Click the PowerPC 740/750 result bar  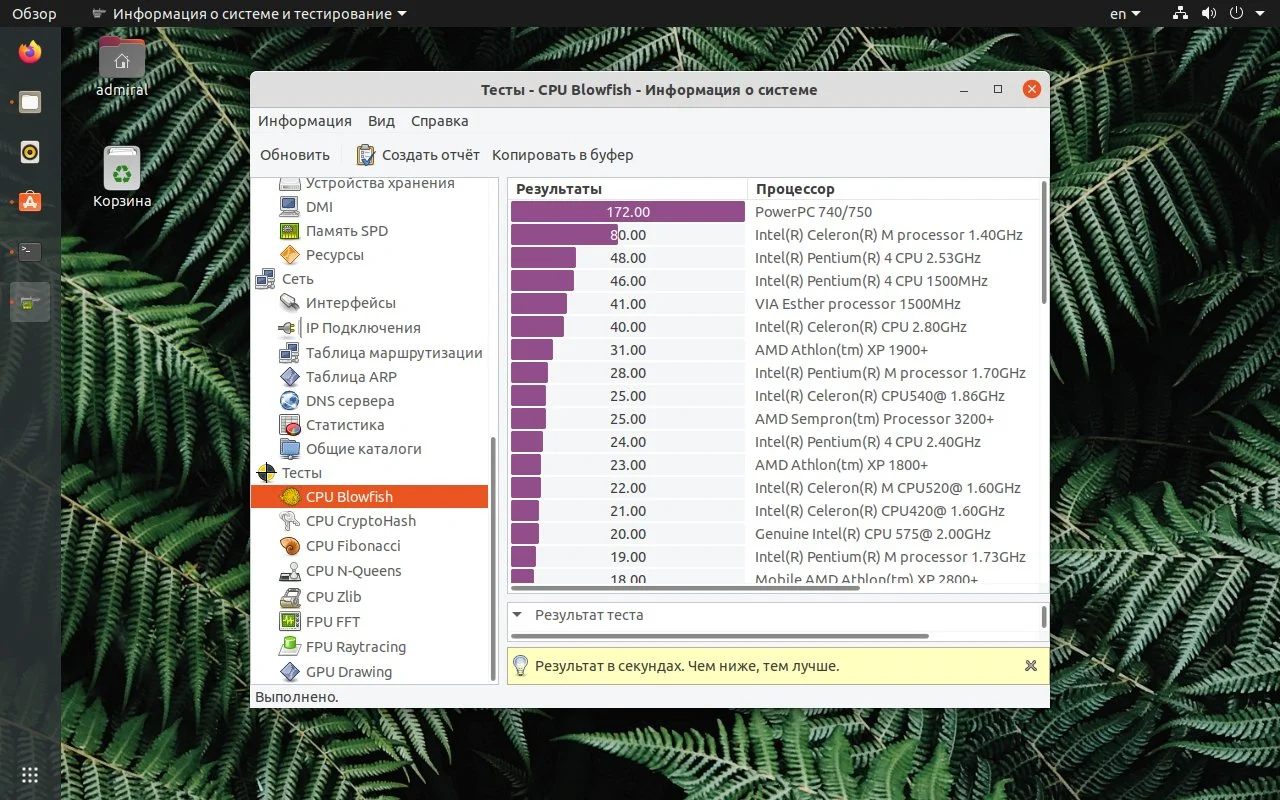tap(627, 212)
